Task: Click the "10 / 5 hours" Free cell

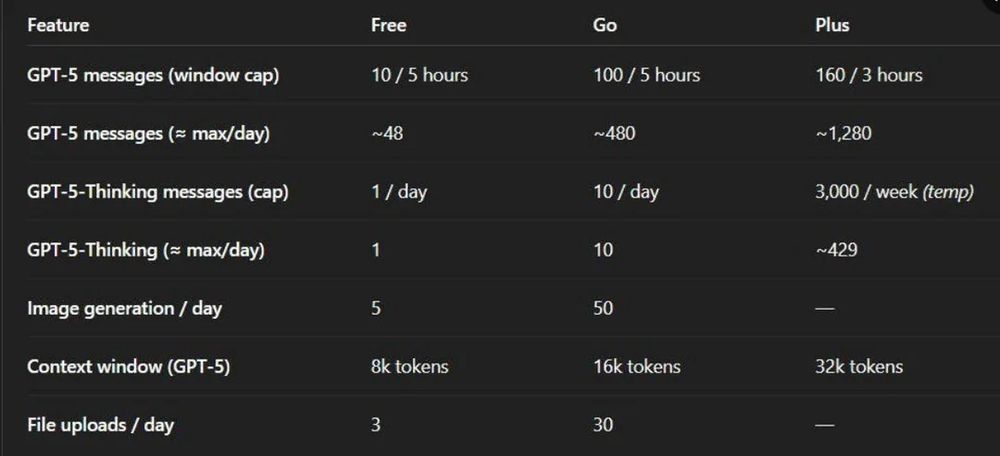Action: 419,75
